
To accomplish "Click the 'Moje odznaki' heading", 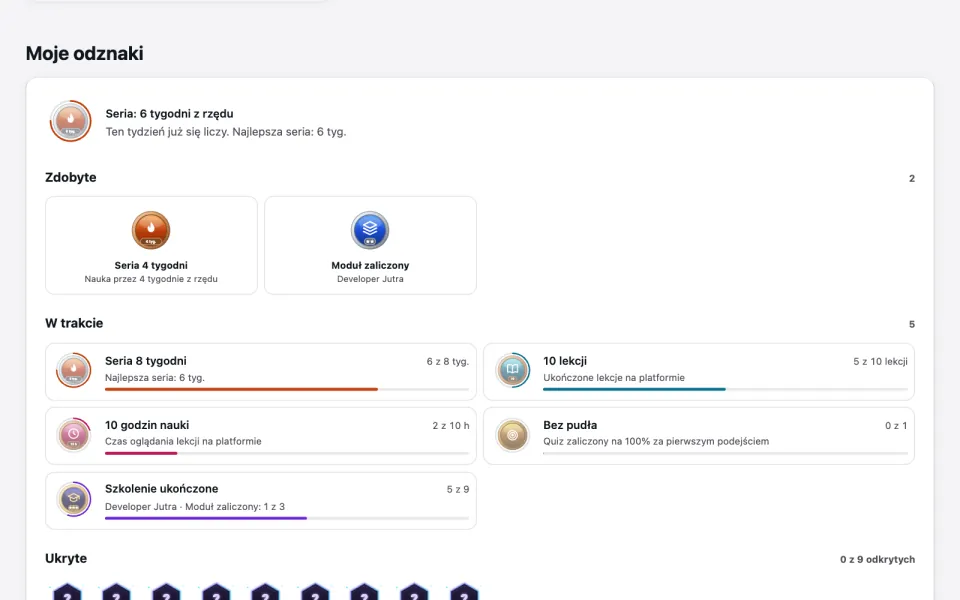I will tap(84, 53).
